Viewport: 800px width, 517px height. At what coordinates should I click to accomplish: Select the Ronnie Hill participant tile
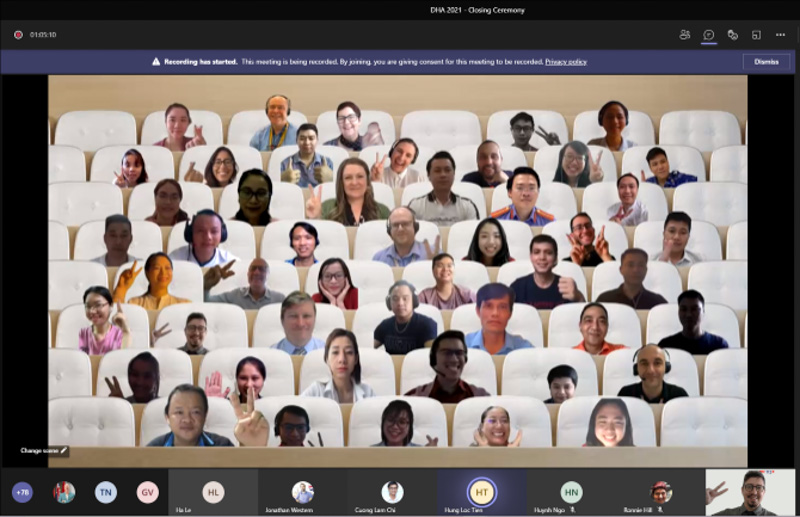tap(661, 493)
